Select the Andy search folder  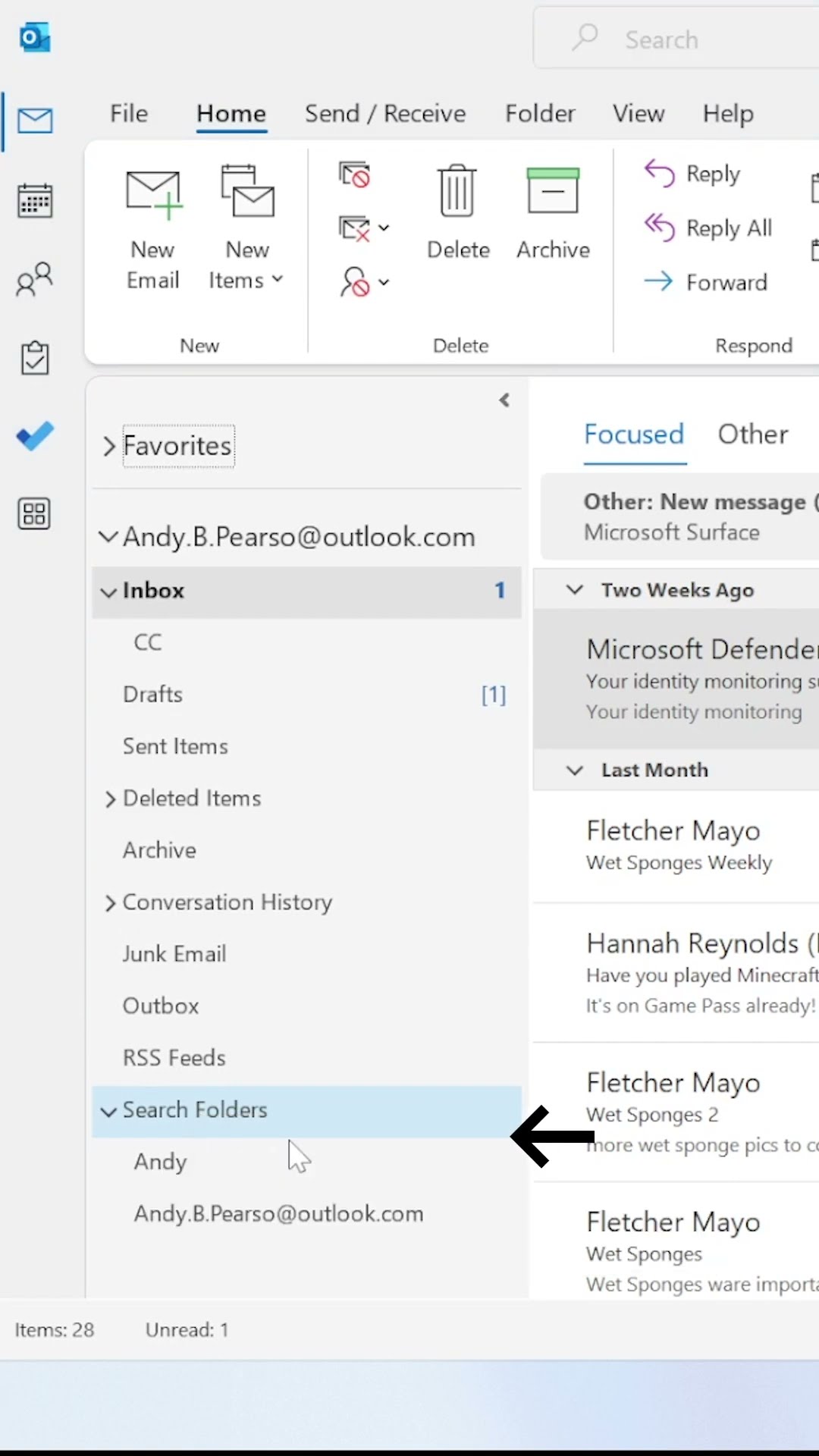[306, 1163]
